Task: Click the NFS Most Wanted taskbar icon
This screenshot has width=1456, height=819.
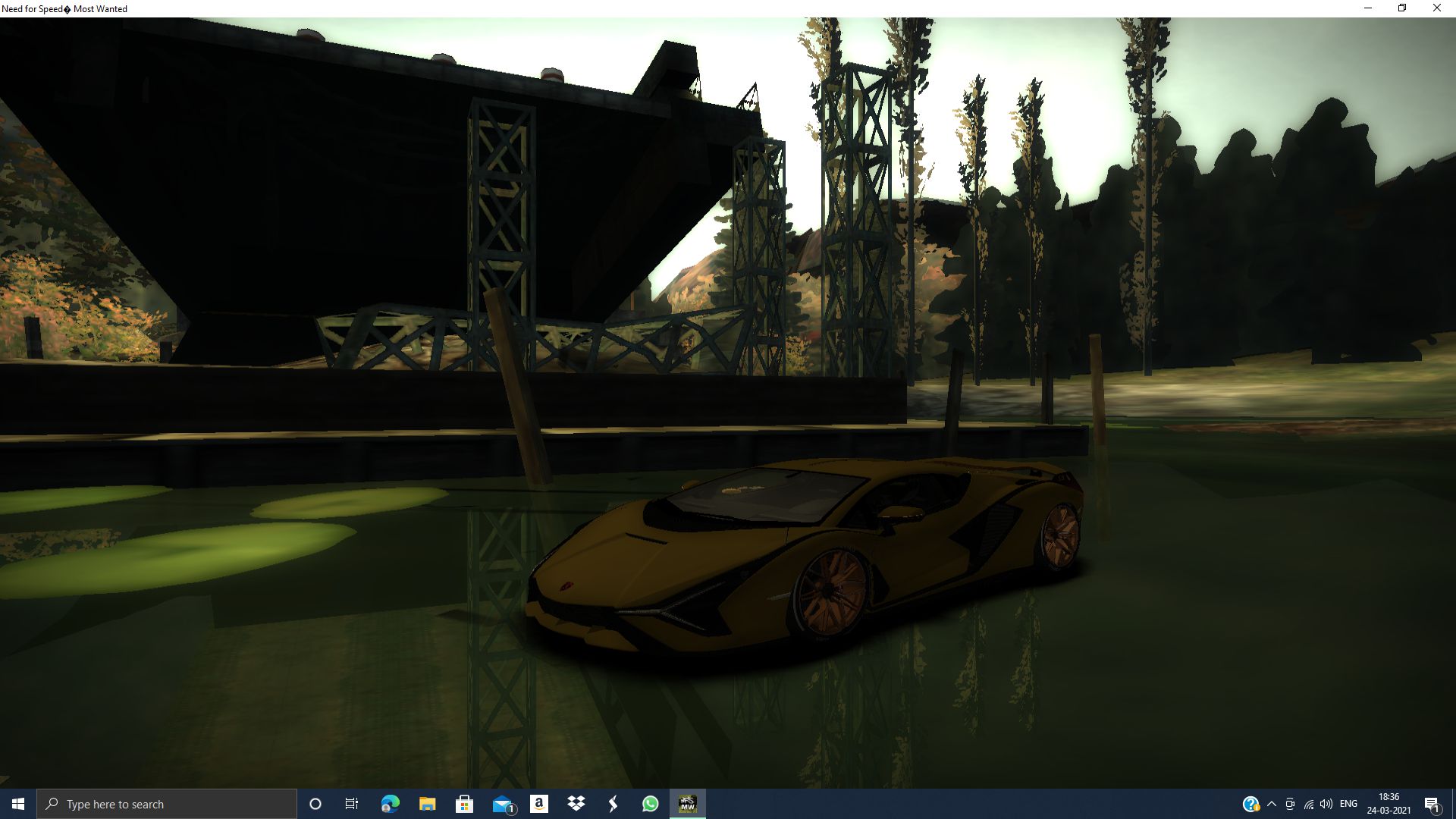Action: pos(687,804)
